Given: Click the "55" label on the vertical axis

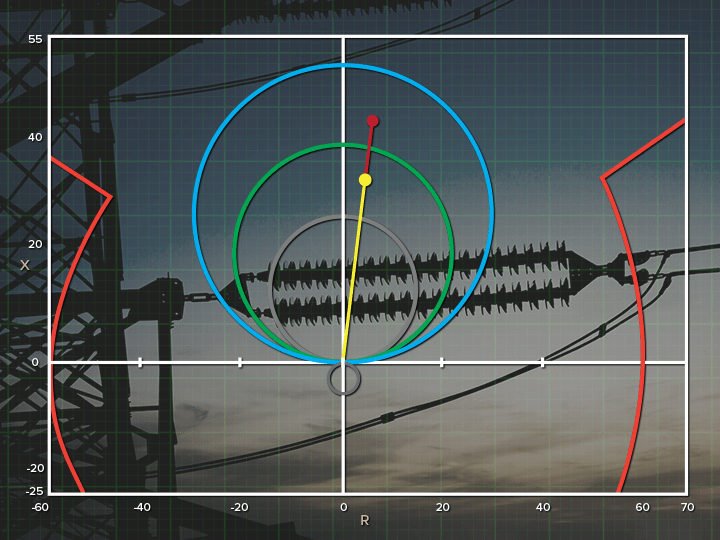Looking at the screenshot, I should 35,39.
